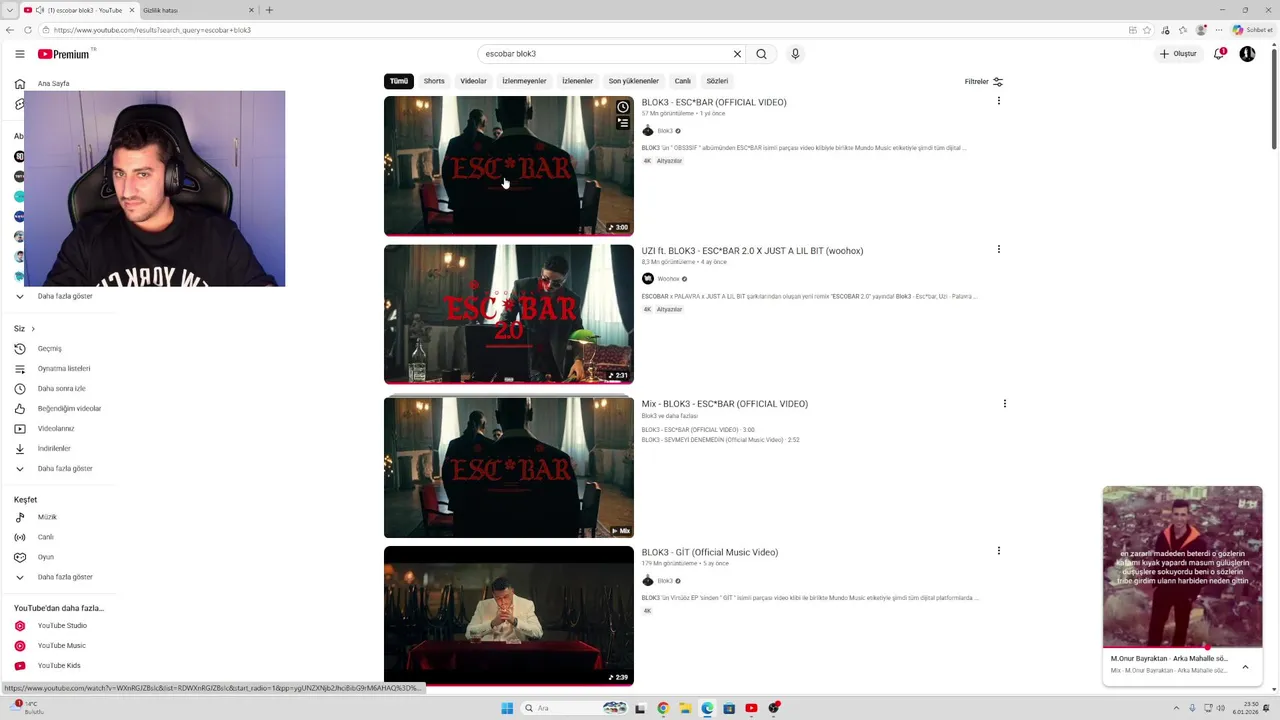1280x720 pixels.
Task: Select the Son yüklenenler filter chip
Action: (x=634, y=81)
